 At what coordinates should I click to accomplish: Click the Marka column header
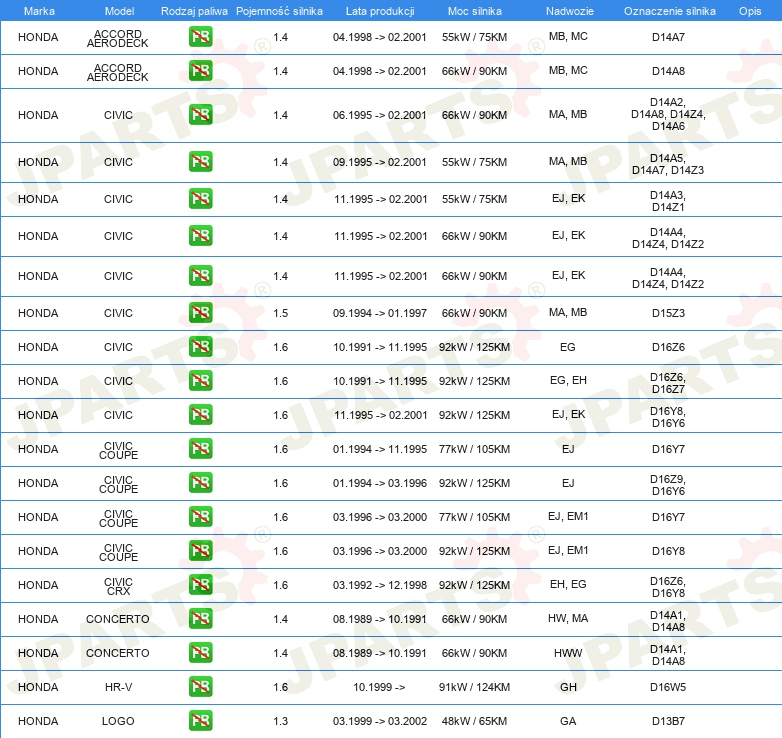click(39, 11)
